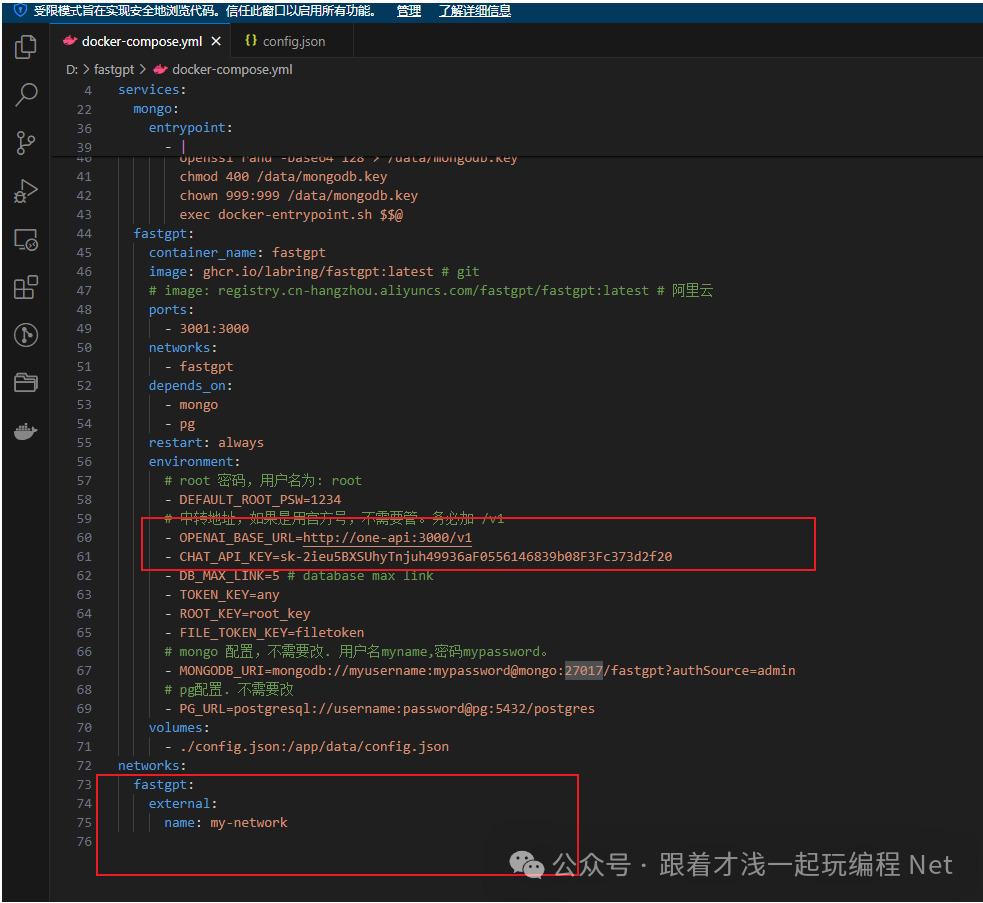Viewport: 983px width, 903px height.
Task: Click the highlighted 27017 port in MONGODB_URI
Action: 584,670
